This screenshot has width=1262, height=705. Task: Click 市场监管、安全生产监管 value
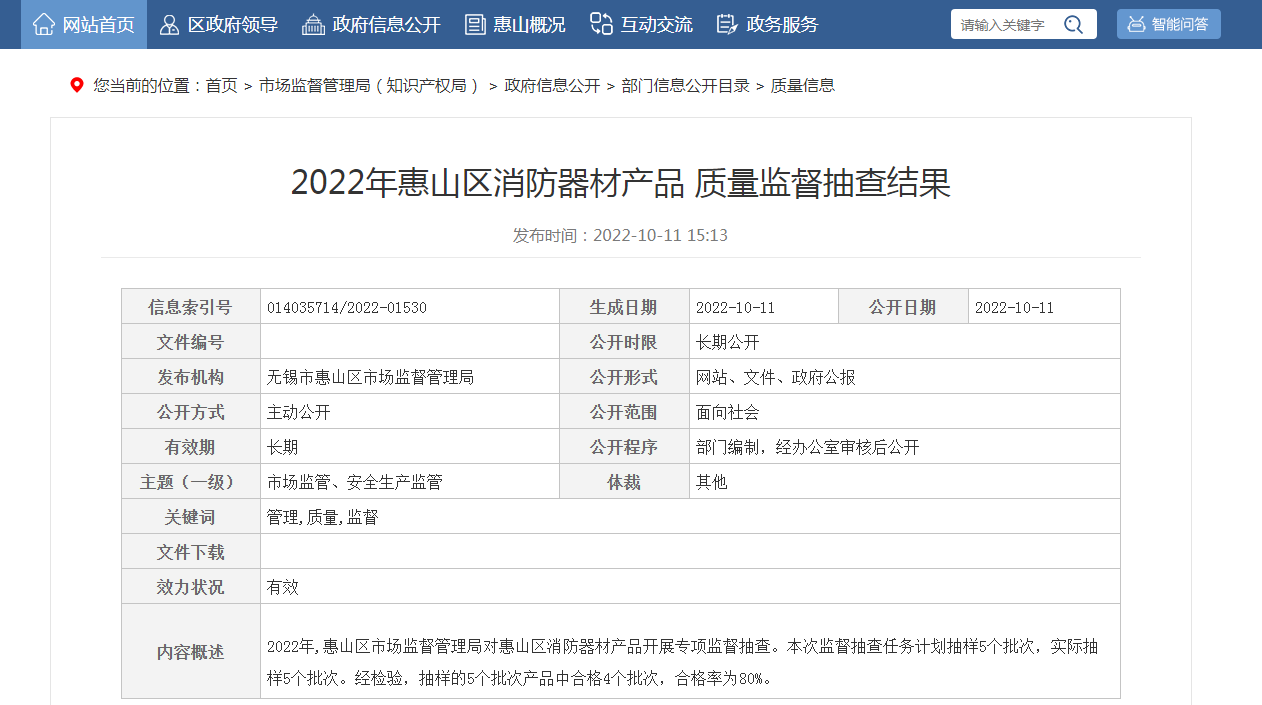pyautogui.click(x=354, y=482)
